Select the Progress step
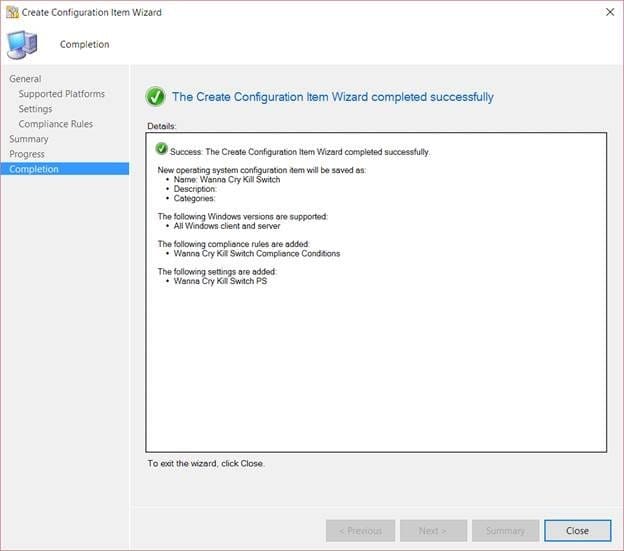Image resolution: width=624 pixels, height=551 pixels. coord(27,154)
